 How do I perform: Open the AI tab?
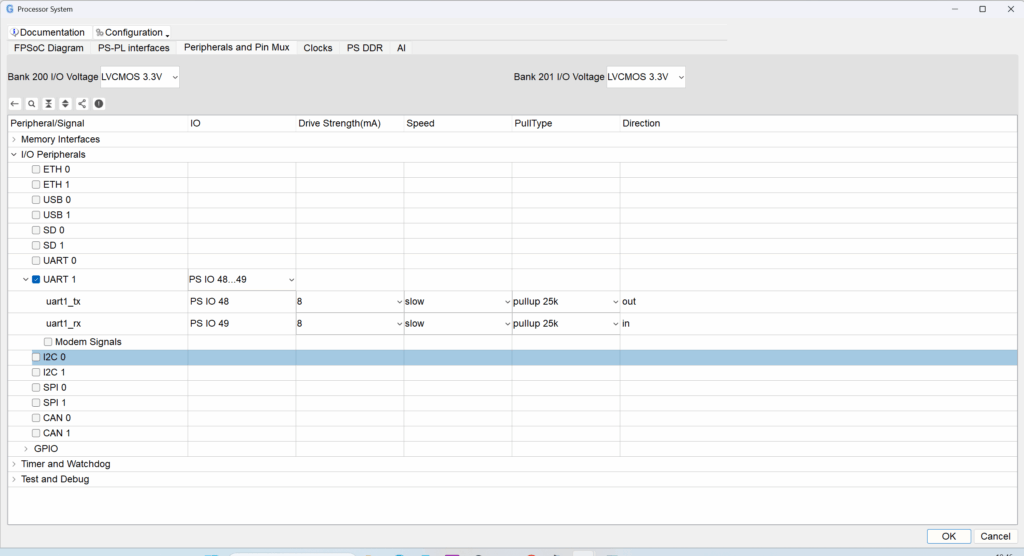tap(401, 48)
